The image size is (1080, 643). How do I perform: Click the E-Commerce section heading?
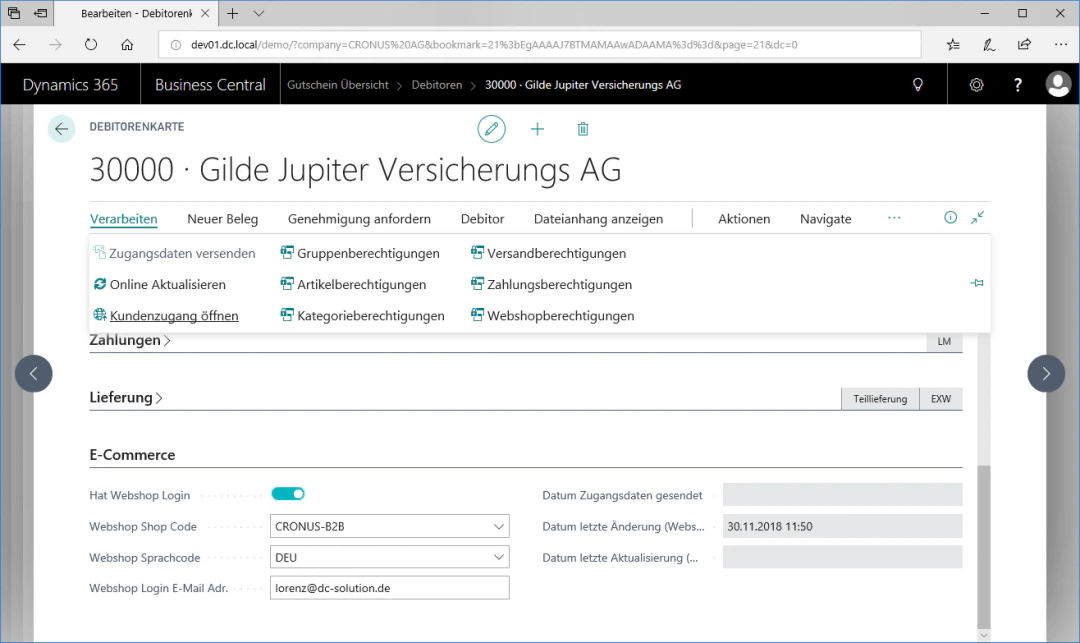point(132,455)
